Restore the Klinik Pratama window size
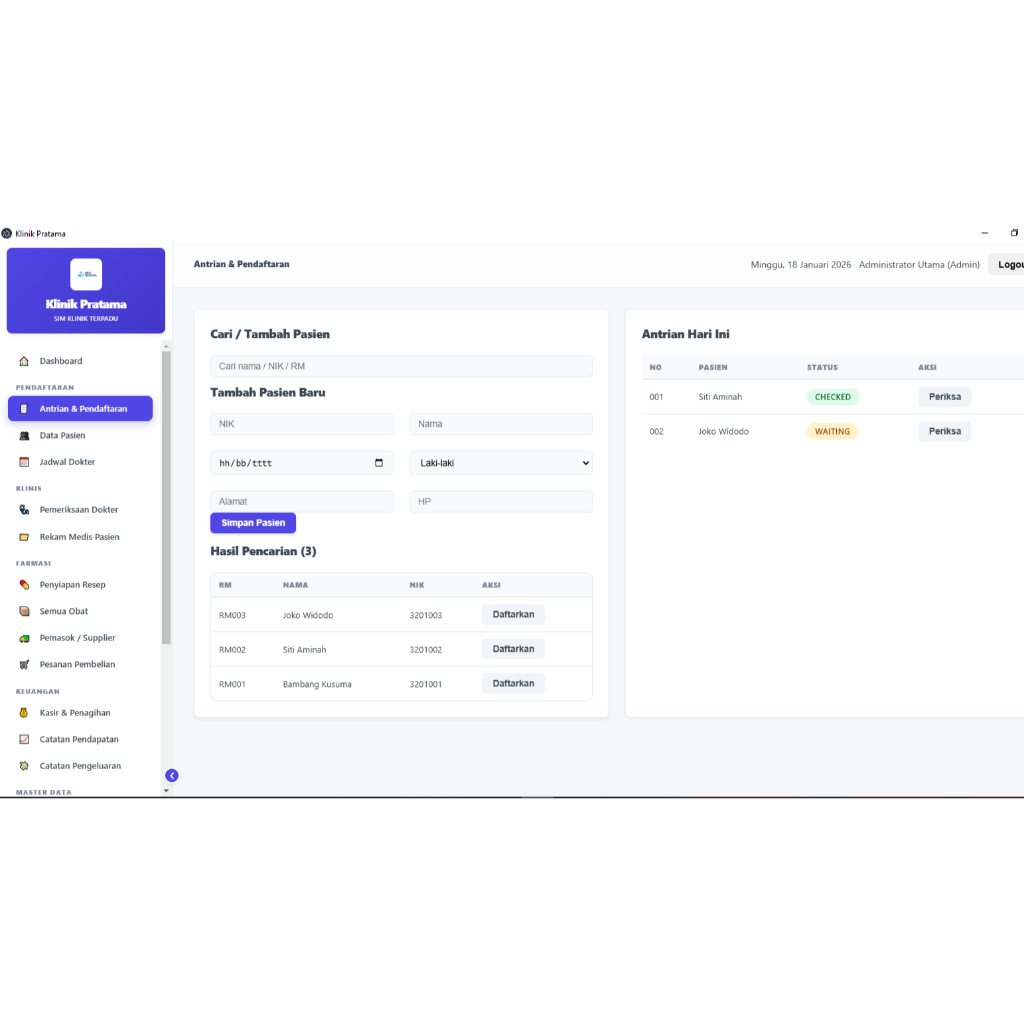This screenshot has width=1024, height=1024. [x=1014, y=233]
